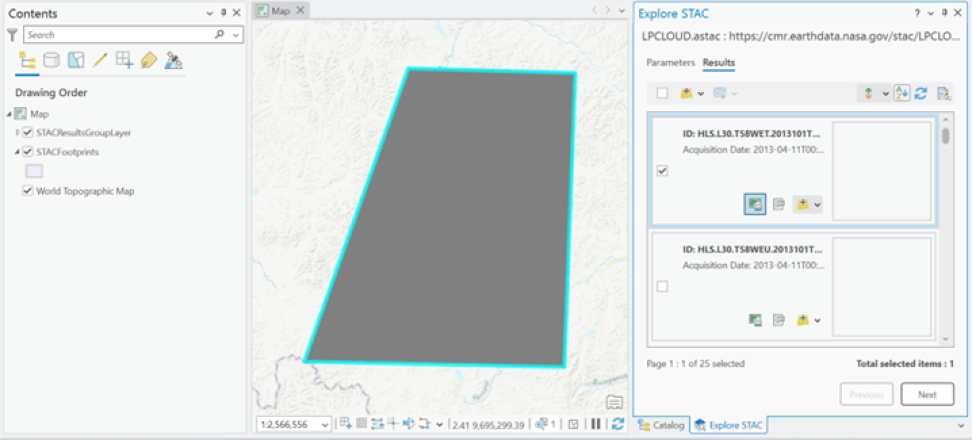972x440 pixels.
Task: Click the blue correction arrows icon in status bar
Action: [409, 424]
